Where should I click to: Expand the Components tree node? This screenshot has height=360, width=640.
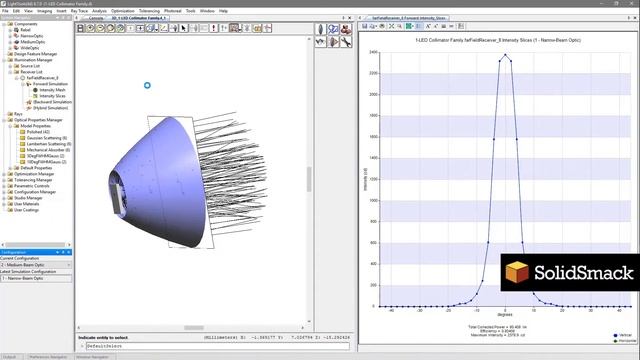(4, 24)
